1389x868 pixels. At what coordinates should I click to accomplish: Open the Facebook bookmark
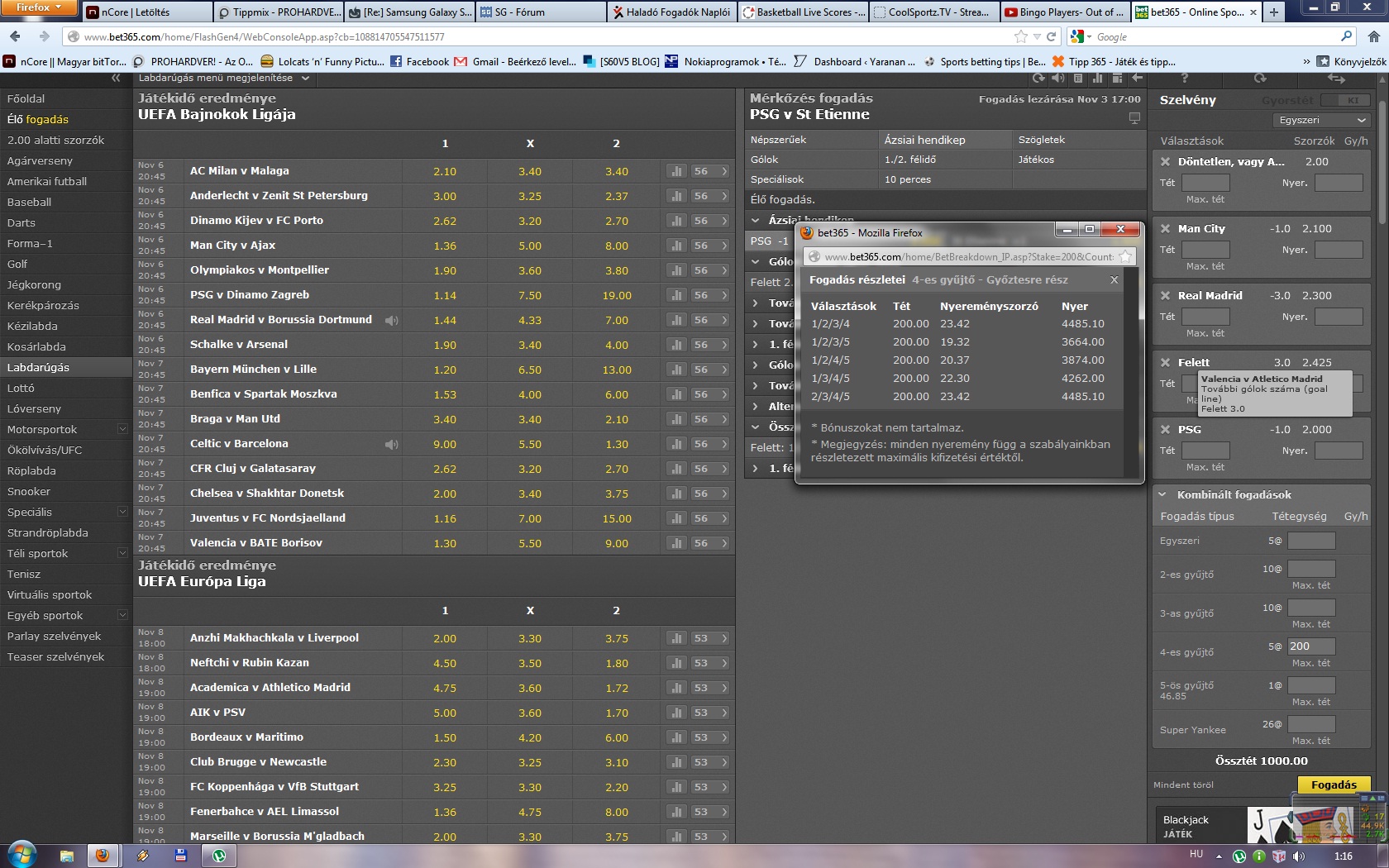419,61
